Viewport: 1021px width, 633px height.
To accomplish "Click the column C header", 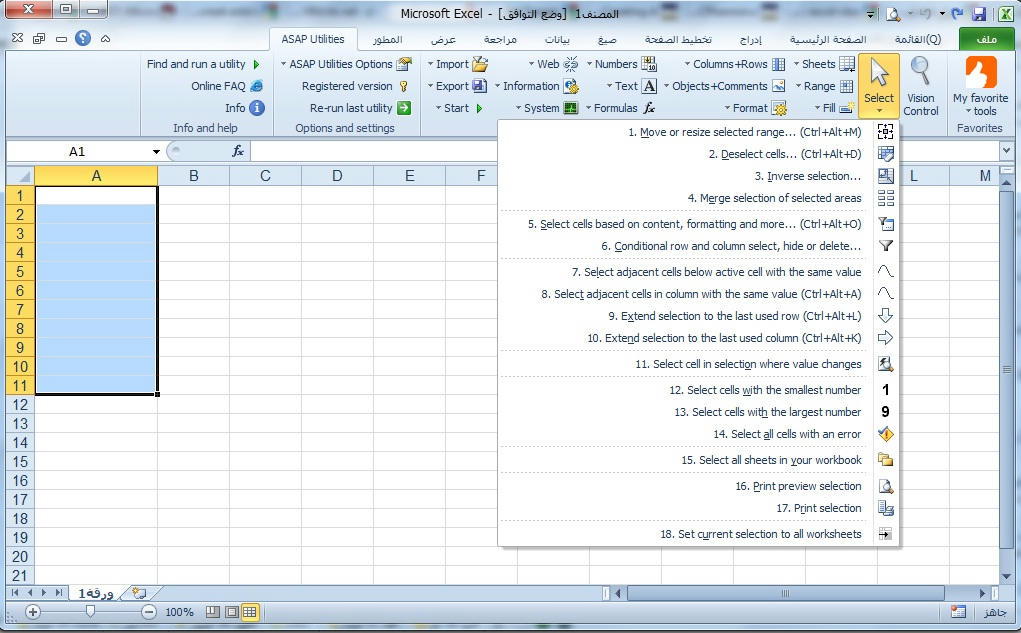I will [265, 176].
